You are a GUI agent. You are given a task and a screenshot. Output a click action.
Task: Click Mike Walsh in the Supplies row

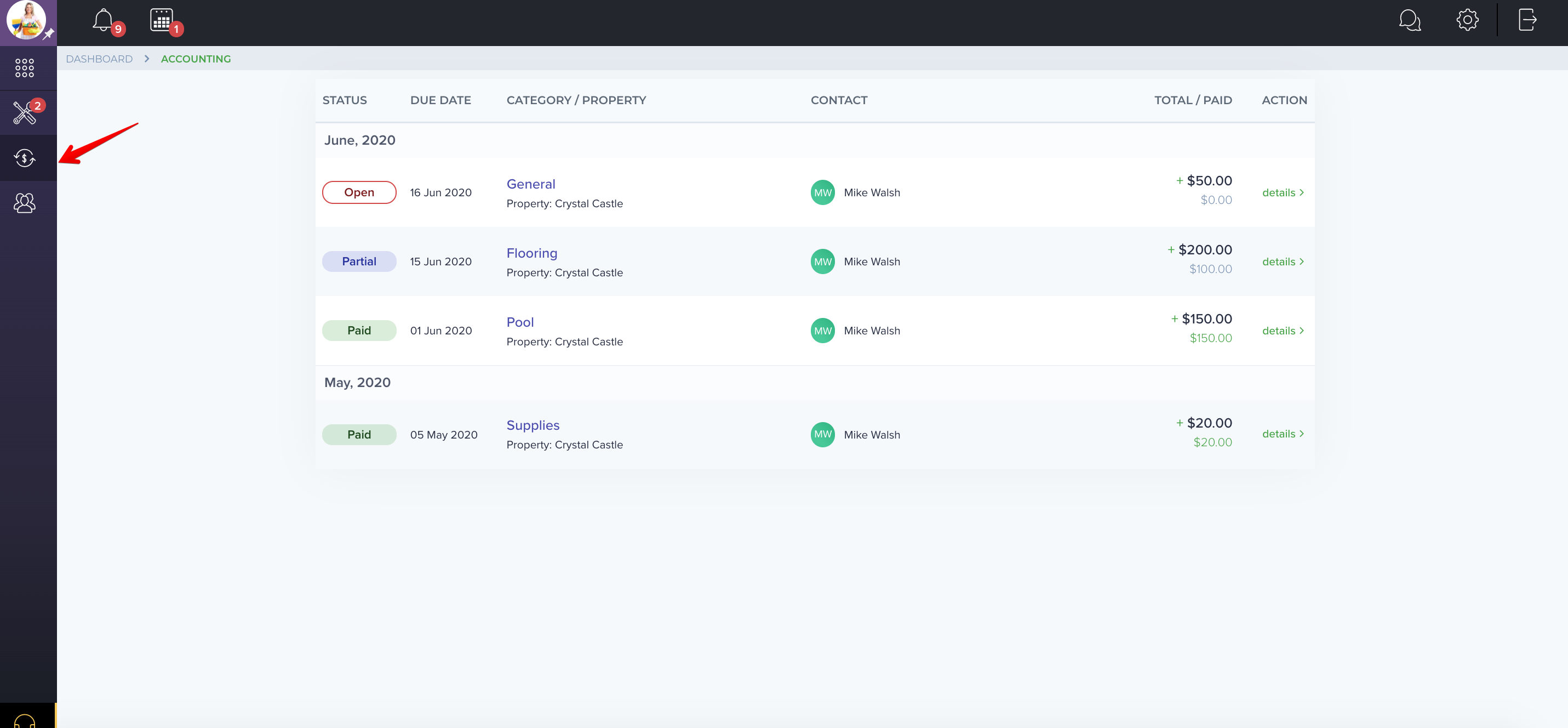[x=872, y=435]
